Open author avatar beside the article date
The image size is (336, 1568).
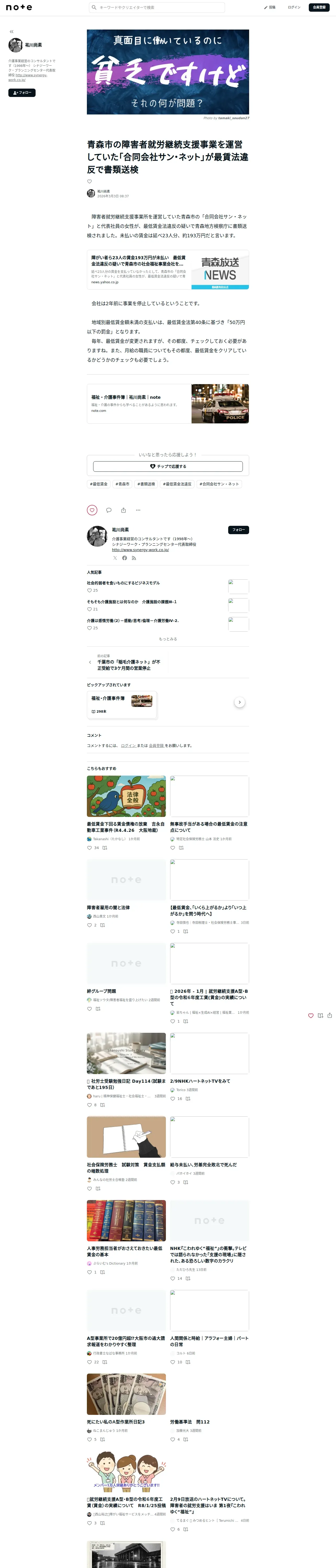click(91, 194)
